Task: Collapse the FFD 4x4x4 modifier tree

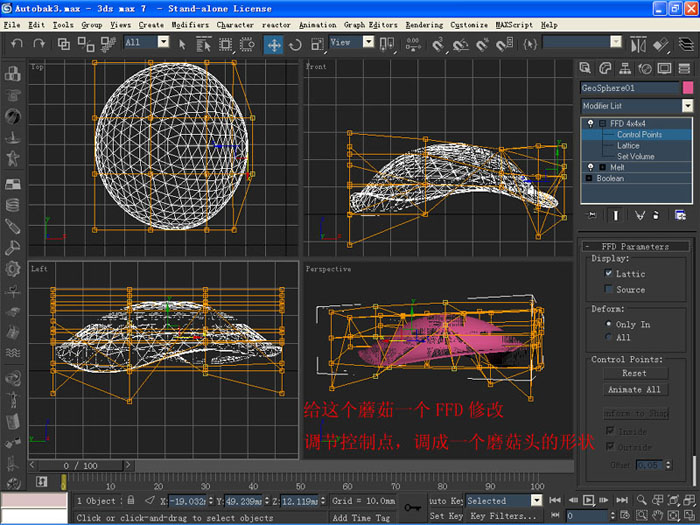Action: click(602, 124)
